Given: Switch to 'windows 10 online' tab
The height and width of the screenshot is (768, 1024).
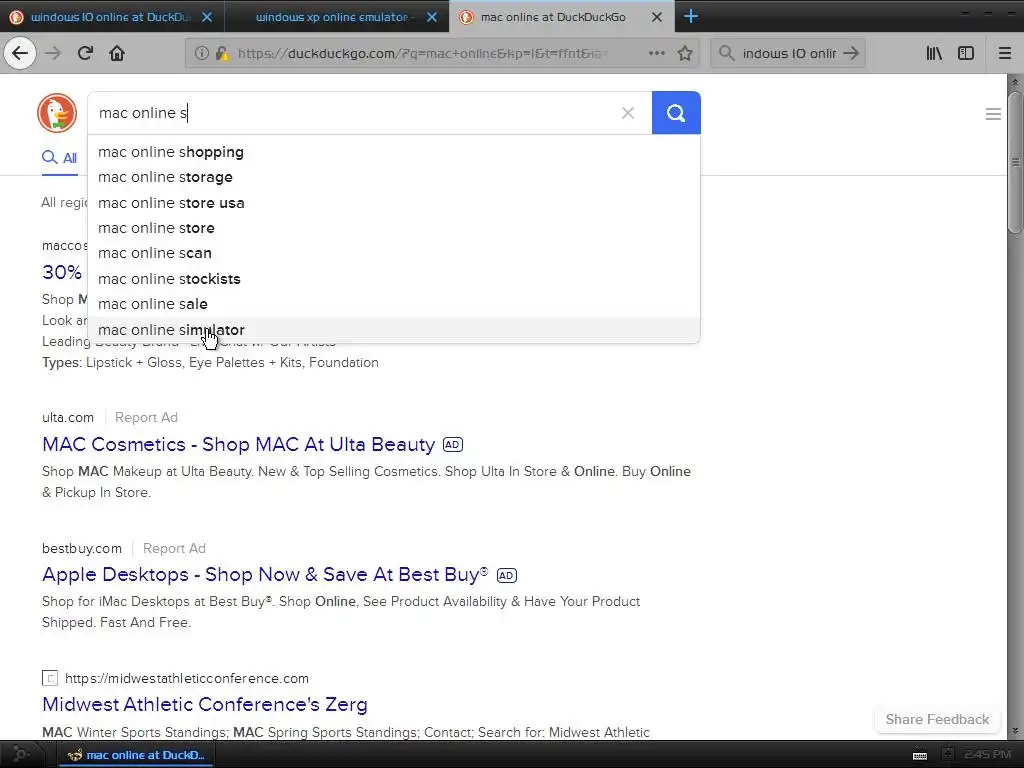Looking at the screenshot, I should click(111, 17).
